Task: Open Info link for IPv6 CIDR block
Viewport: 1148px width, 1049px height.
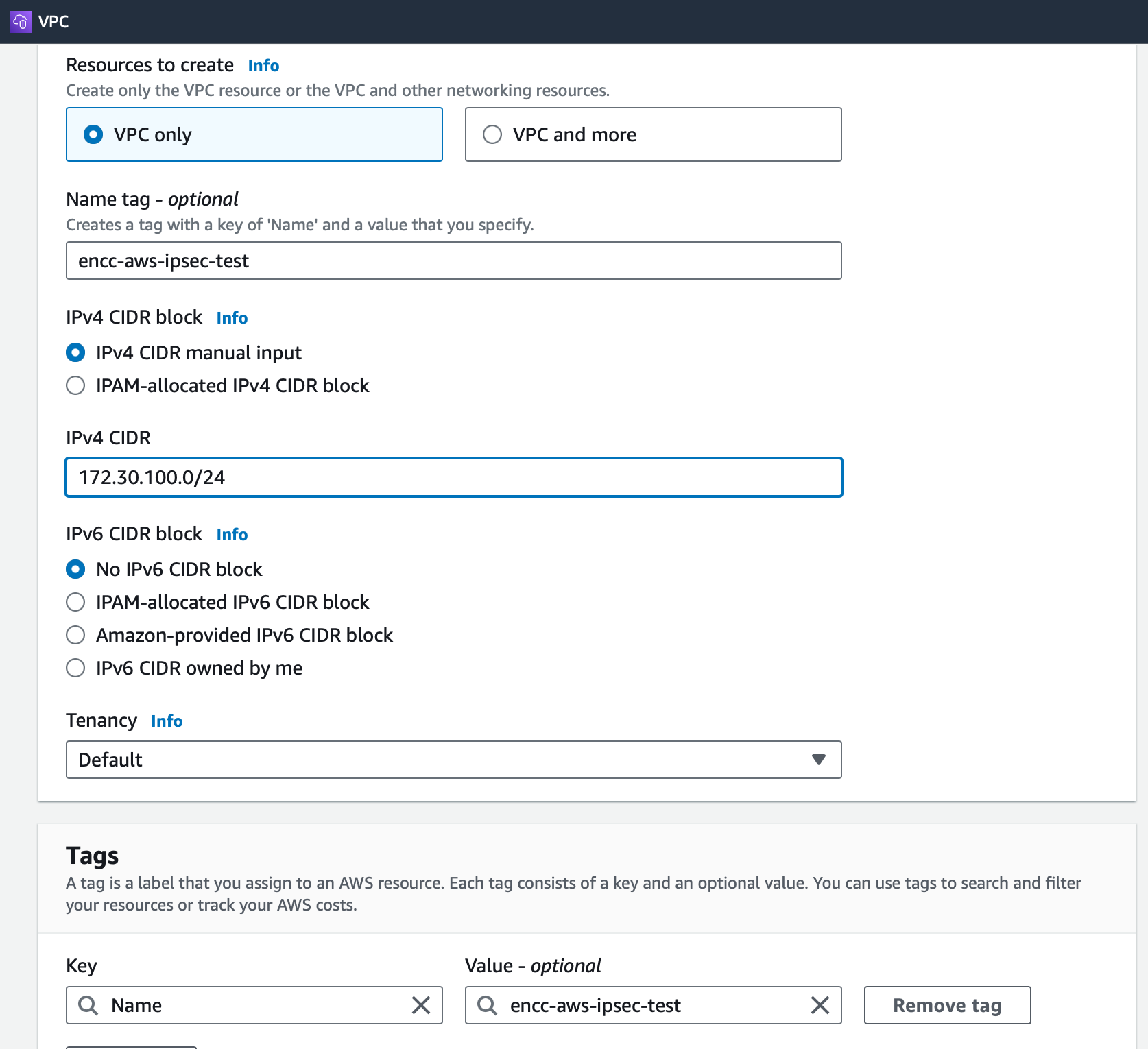Action: [x=232, y=534]
